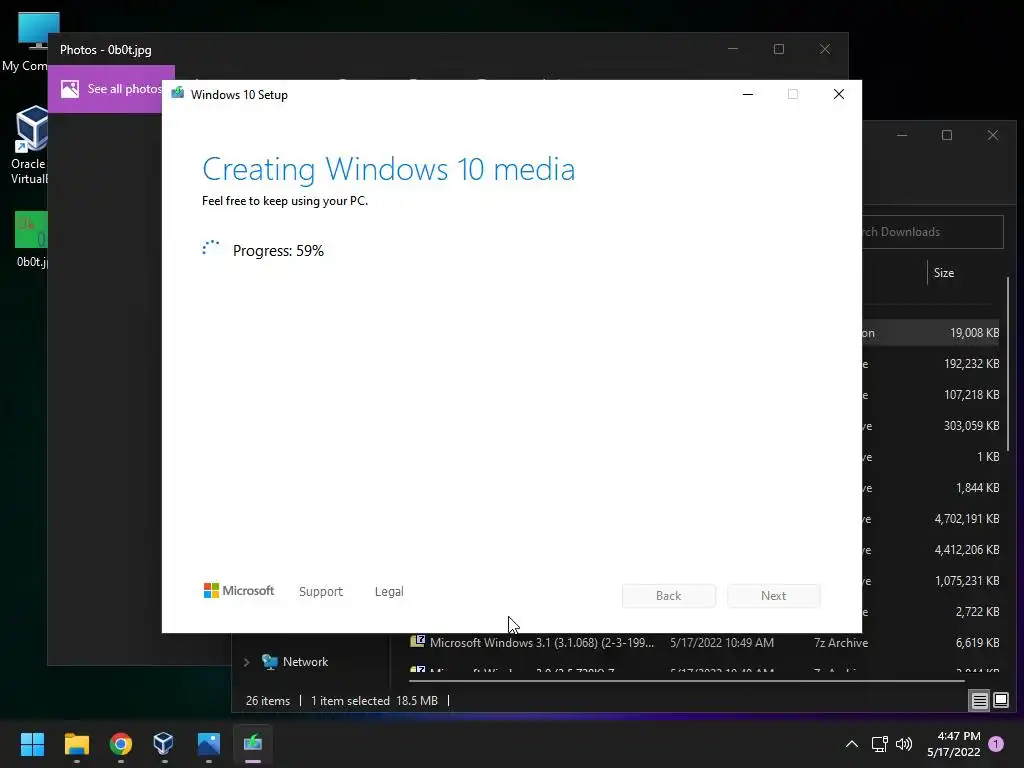Click the Explorer horizontal scrollbar
Image resolution: width=1024 pixels, height=768 pixels.
tap(686, 681)
